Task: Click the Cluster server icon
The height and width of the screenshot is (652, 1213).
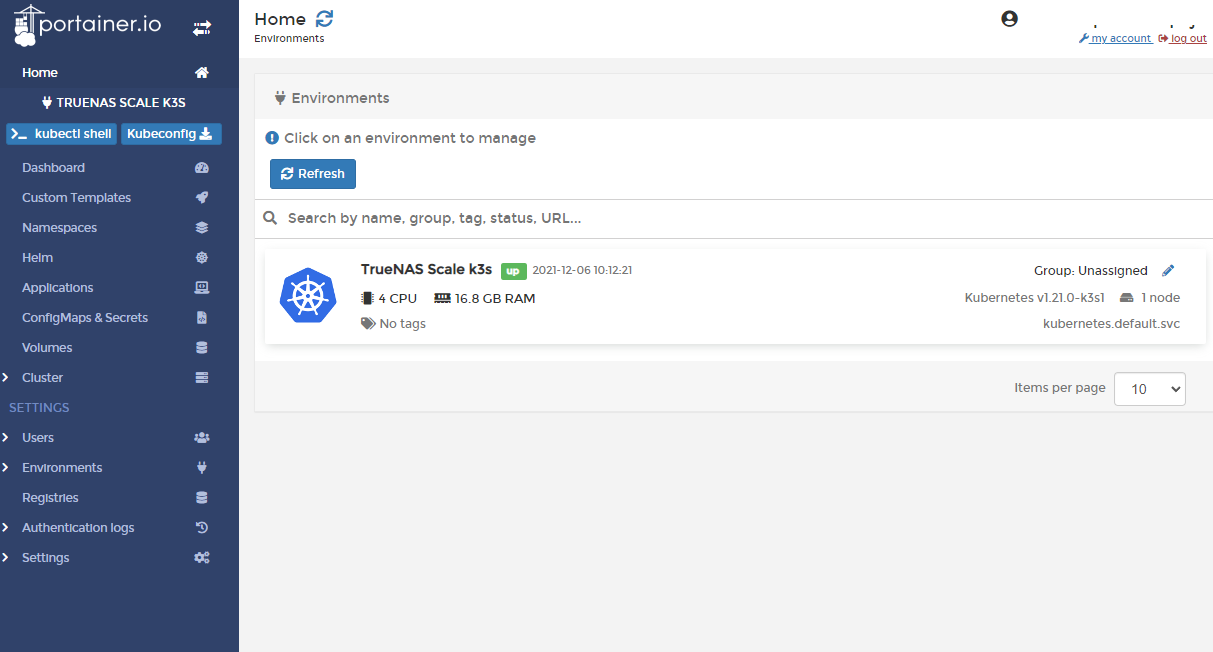Action: tap(202, 378)
